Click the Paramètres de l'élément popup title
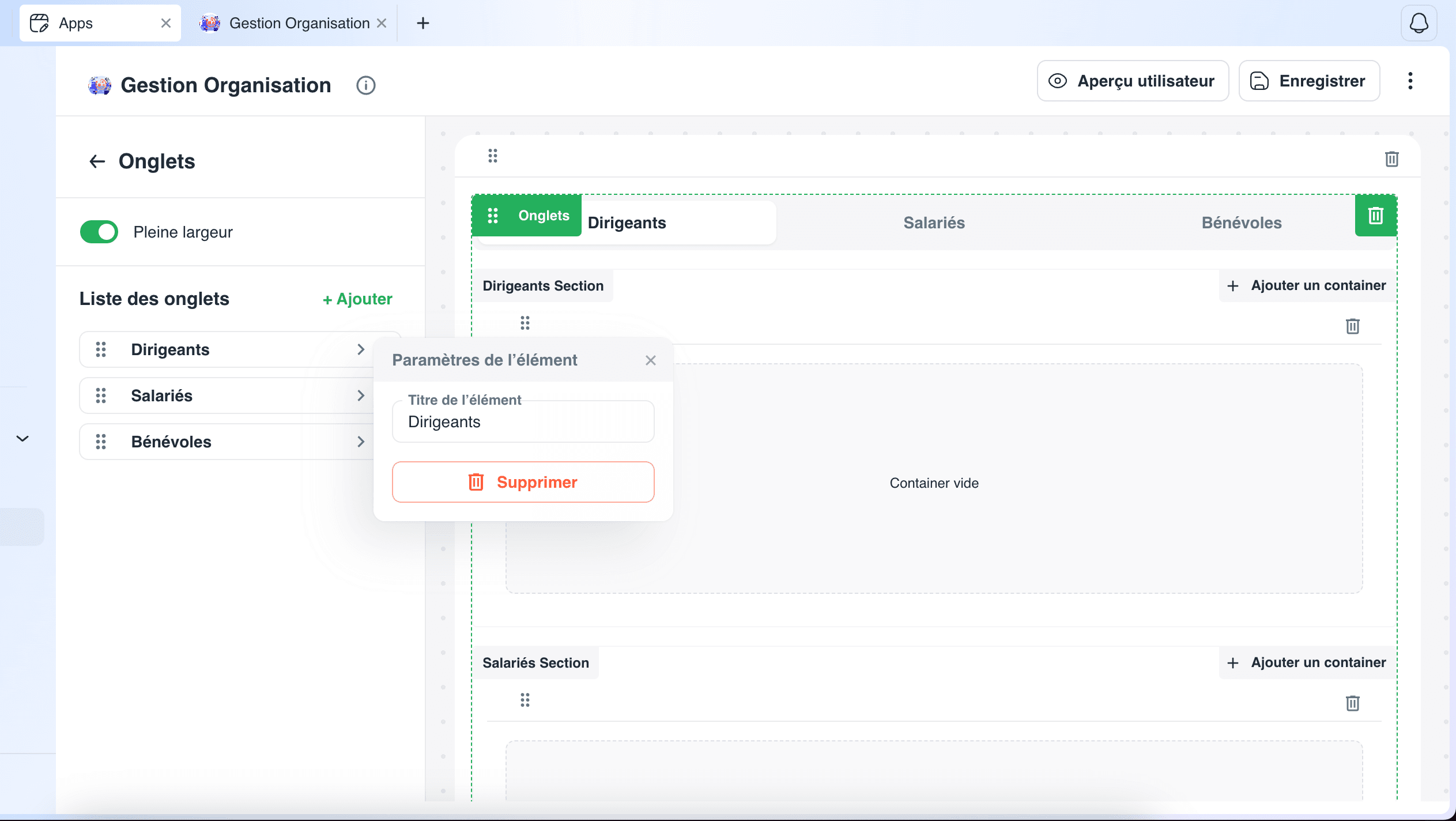 pos(485,360)
